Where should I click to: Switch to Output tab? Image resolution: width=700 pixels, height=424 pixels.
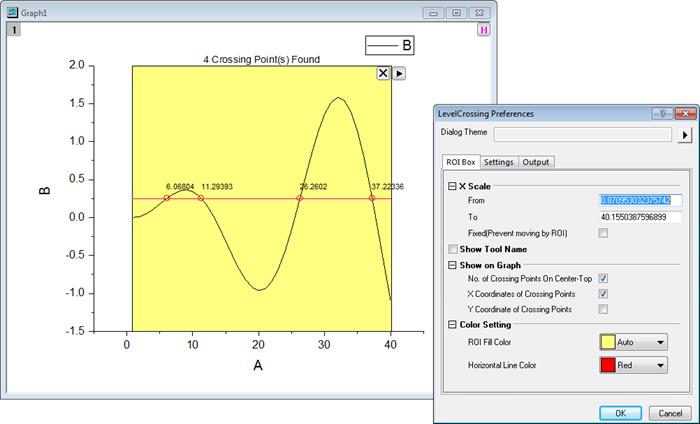click(536, 162)
